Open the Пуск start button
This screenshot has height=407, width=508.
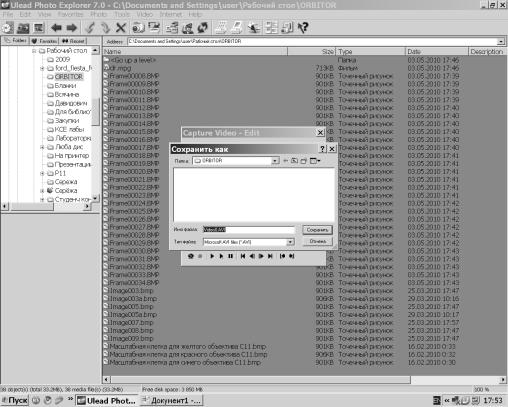(14, 400)
